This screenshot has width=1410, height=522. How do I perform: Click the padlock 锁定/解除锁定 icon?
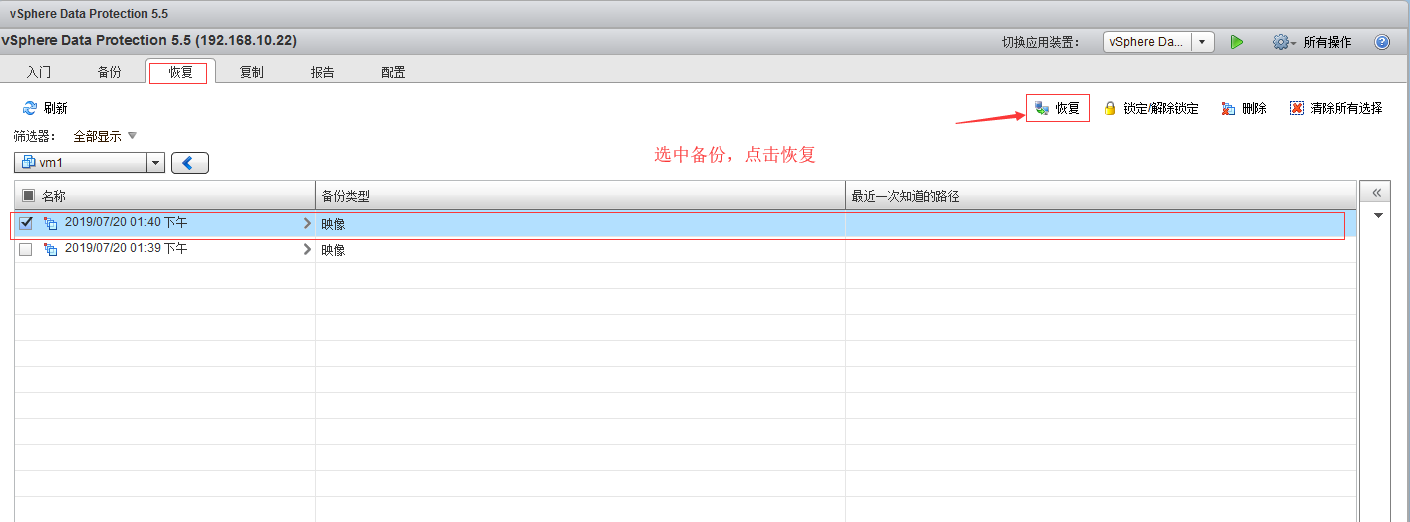click(x=1110, y=108)
